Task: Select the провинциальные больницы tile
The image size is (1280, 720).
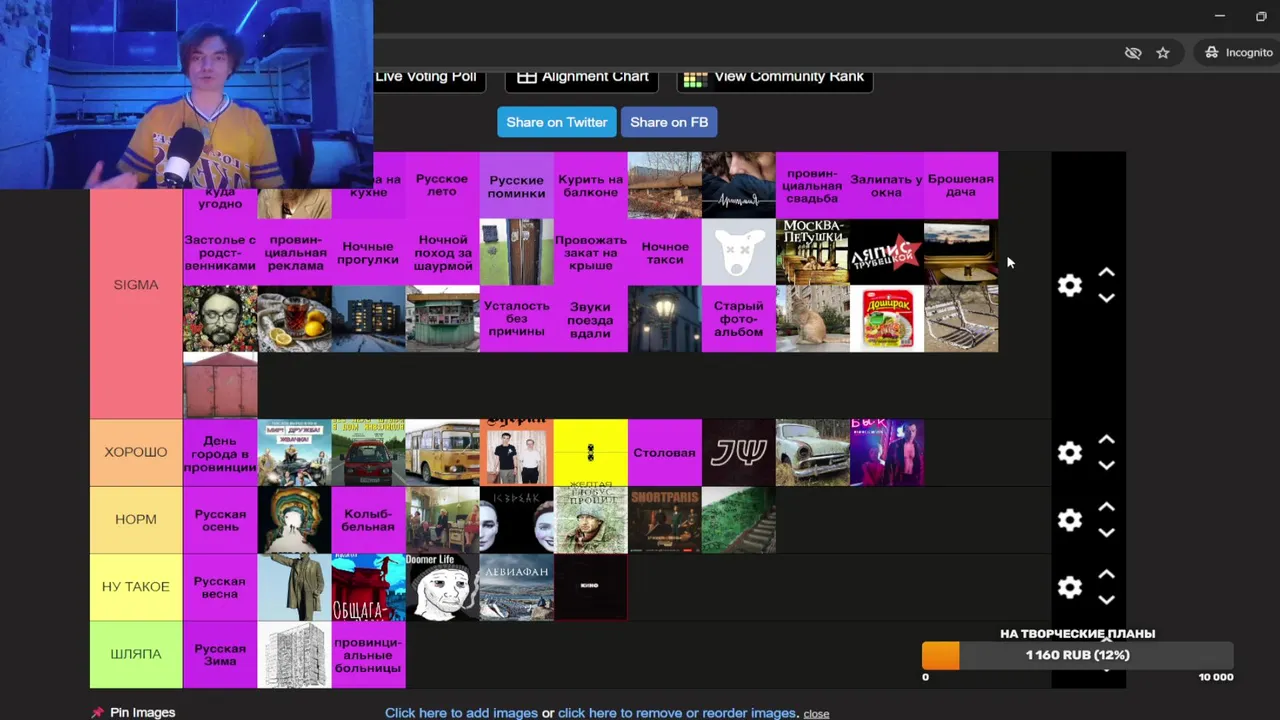Action: coord(368,654)
